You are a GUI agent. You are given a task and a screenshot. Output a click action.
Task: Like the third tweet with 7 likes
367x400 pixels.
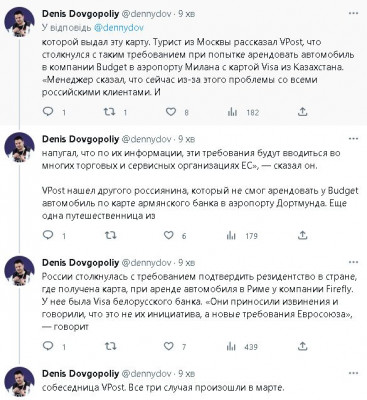point(169,346)
